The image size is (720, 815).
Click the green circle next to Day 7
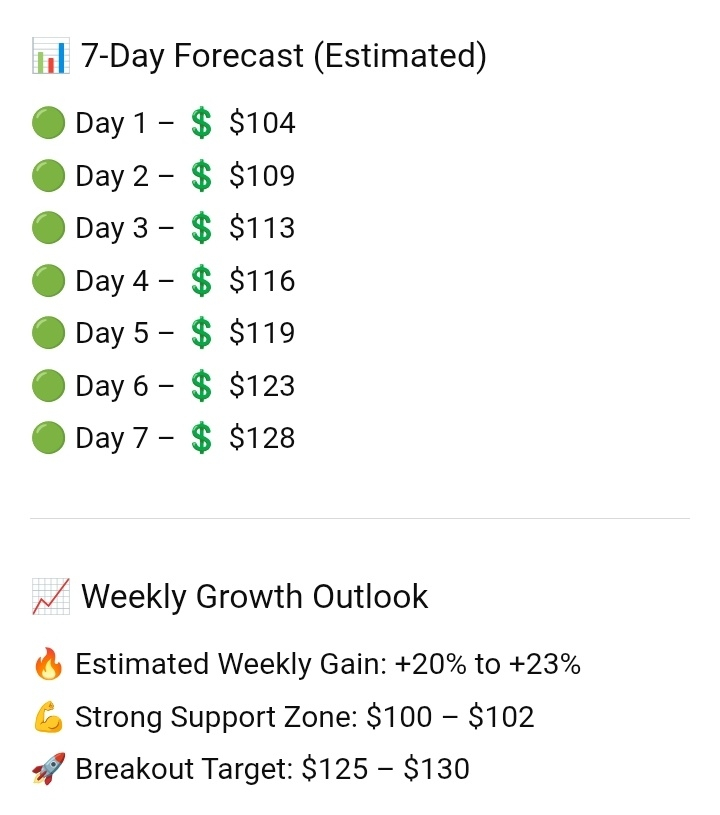pos(48,438)
